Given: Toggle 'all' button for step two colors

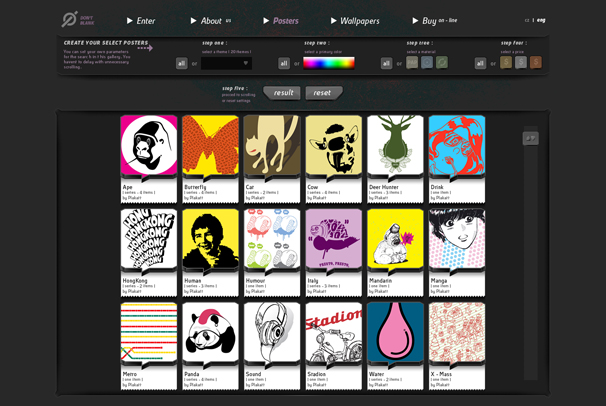Looking at the screenshot, I should coord(284,63).
